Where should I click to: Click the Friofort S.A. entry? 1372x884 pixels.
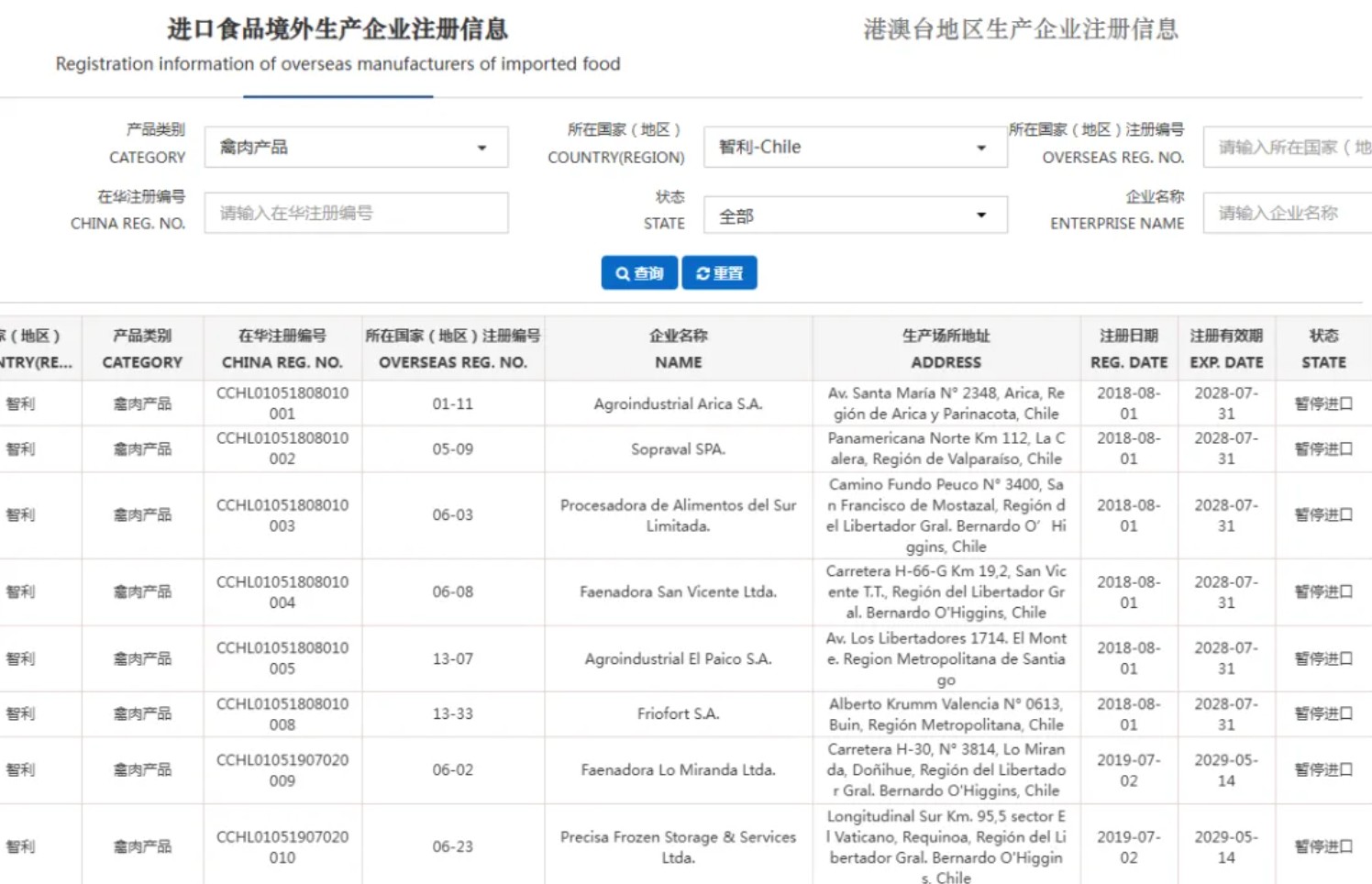(678, 713)
